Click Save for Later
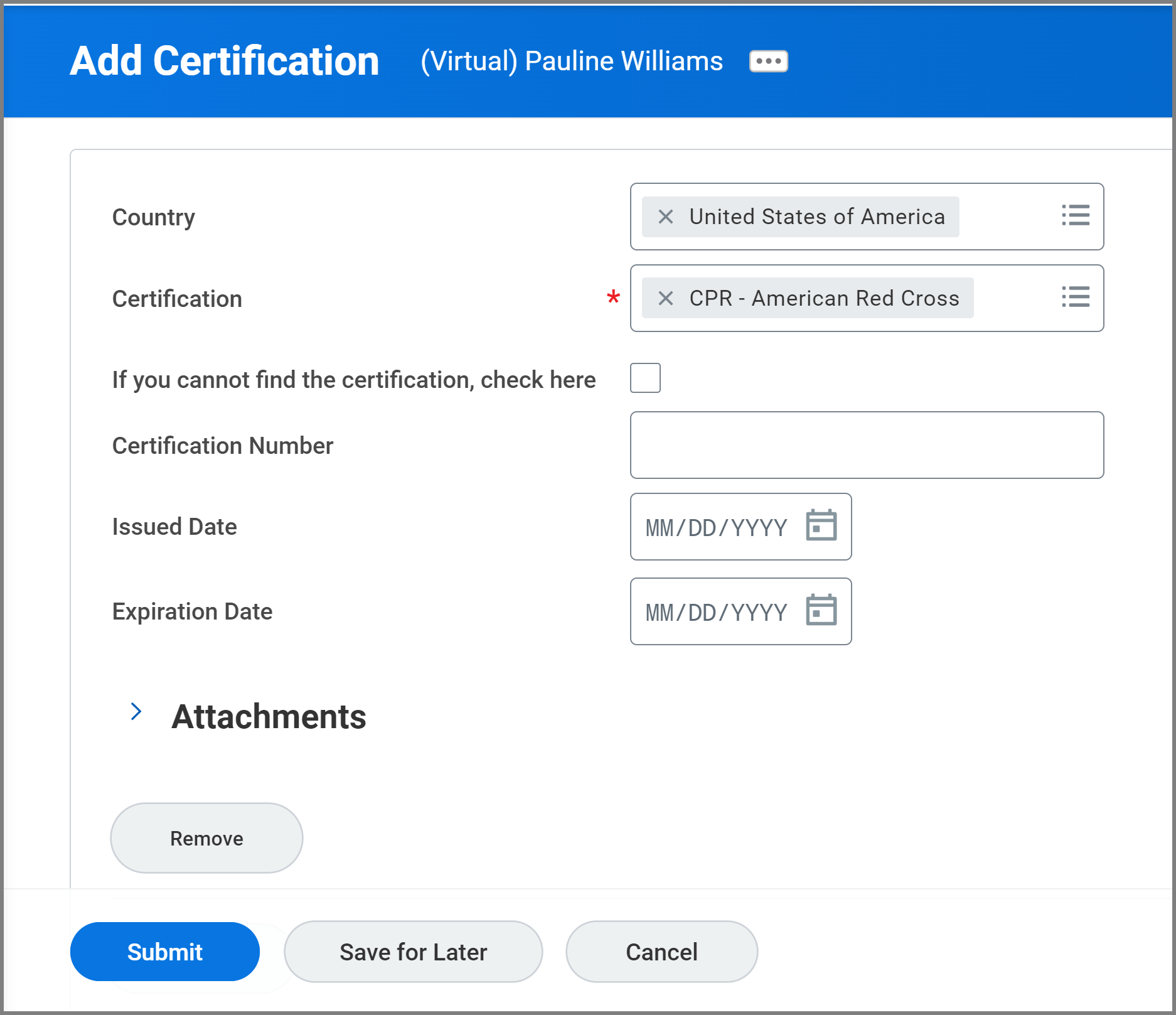This screenshot has height=1015, width=1176. (x=413, y=951)
